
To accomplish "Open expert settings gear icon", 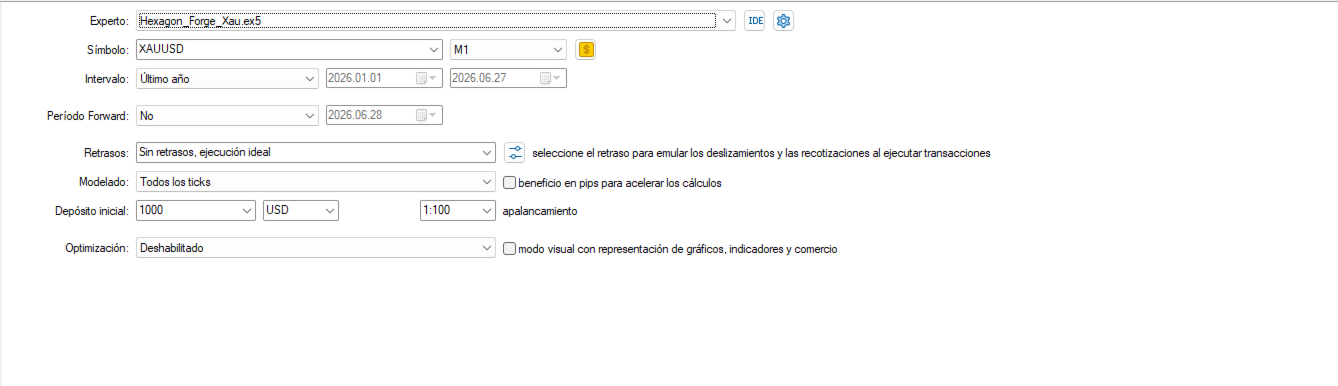I will [784, 20].
